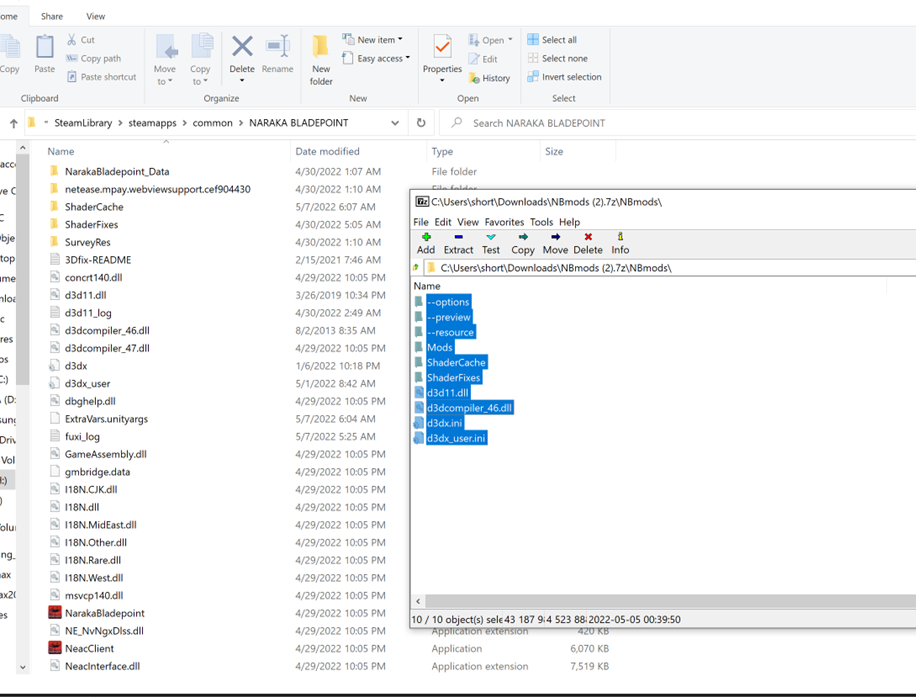Click Select all in the ribbon

click(552, 40)
